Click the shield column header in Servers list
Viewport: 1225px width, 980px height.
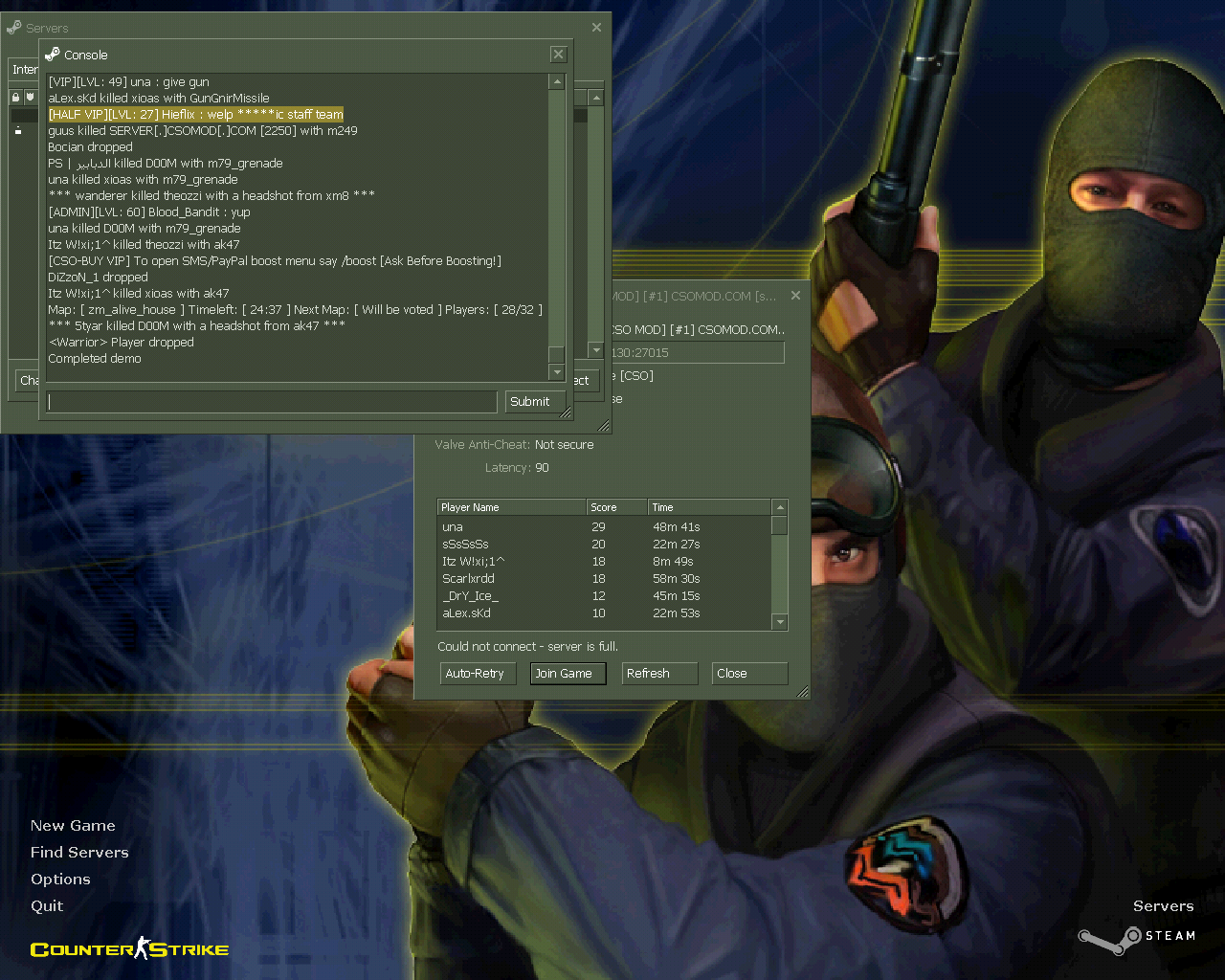[31, 97]
